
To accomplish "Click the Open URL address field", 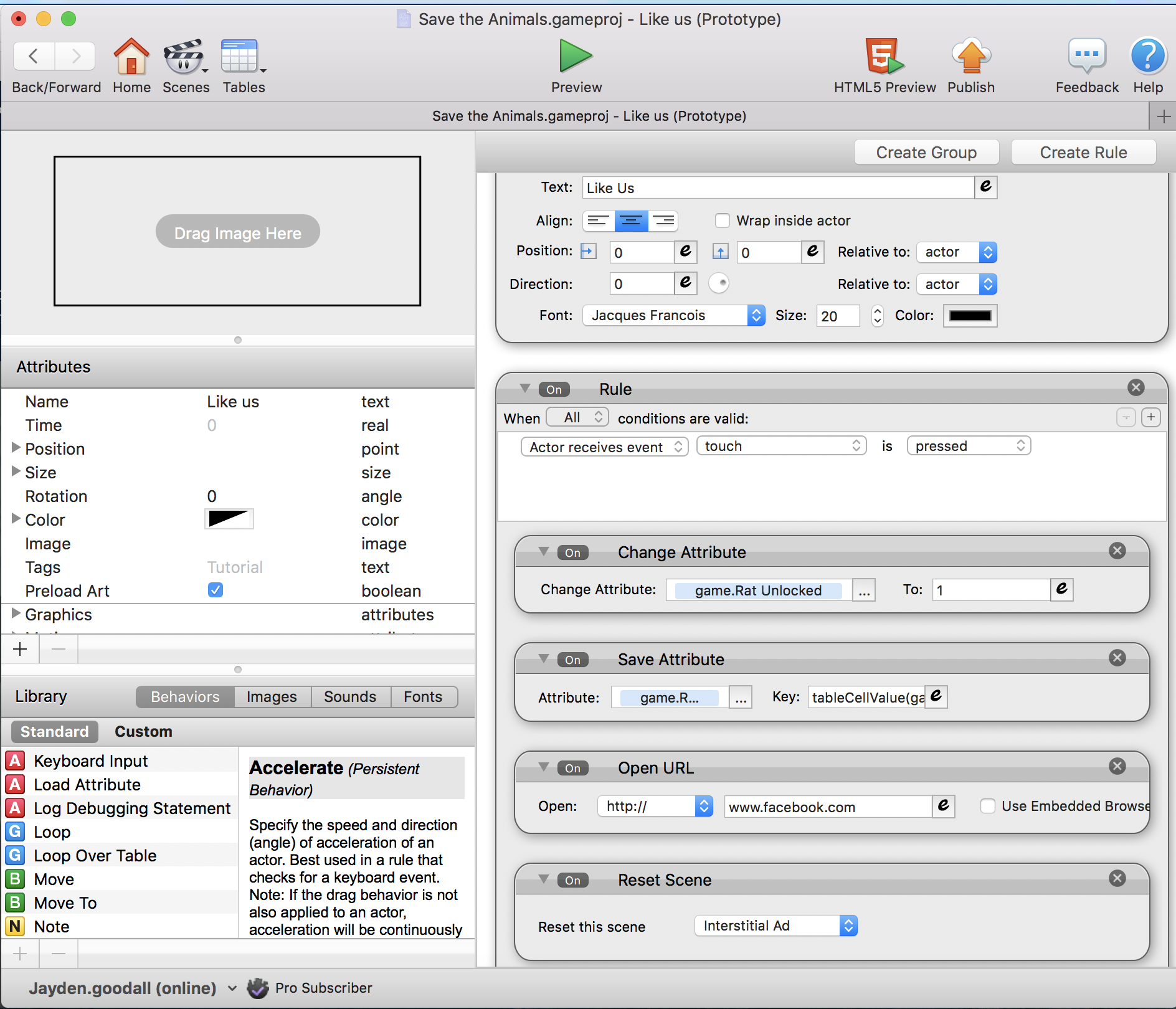I will [828, 807].
